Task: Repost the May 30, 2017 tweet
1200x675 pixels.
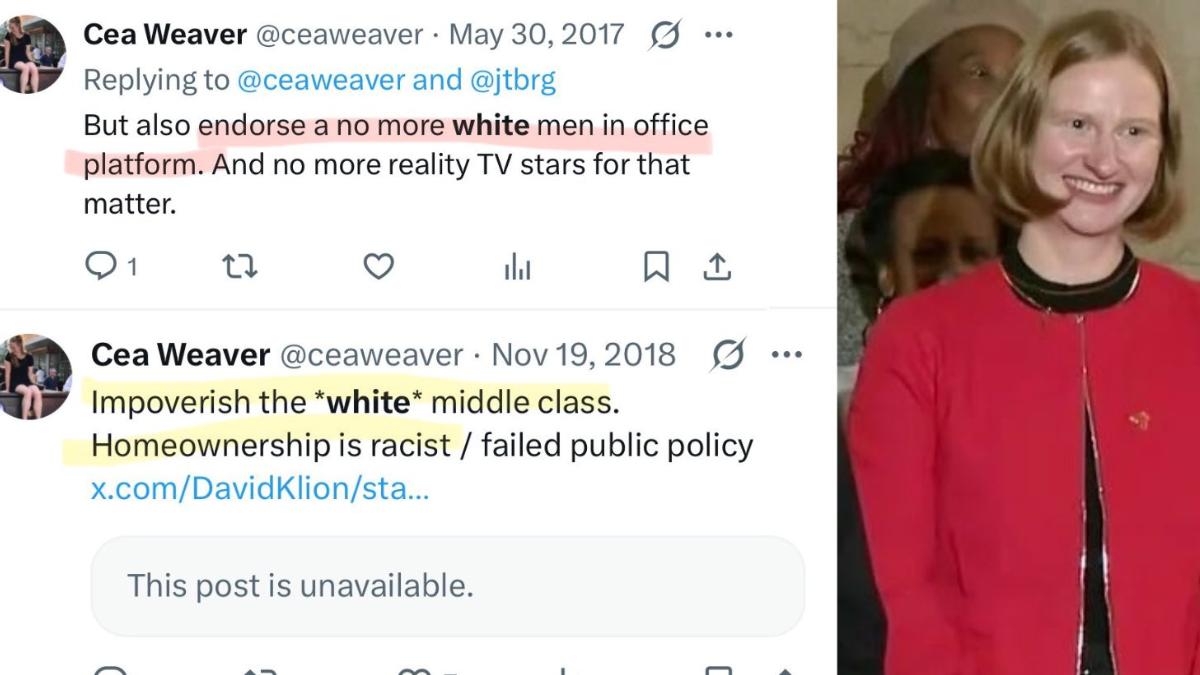Action: (x=240, y=266)
